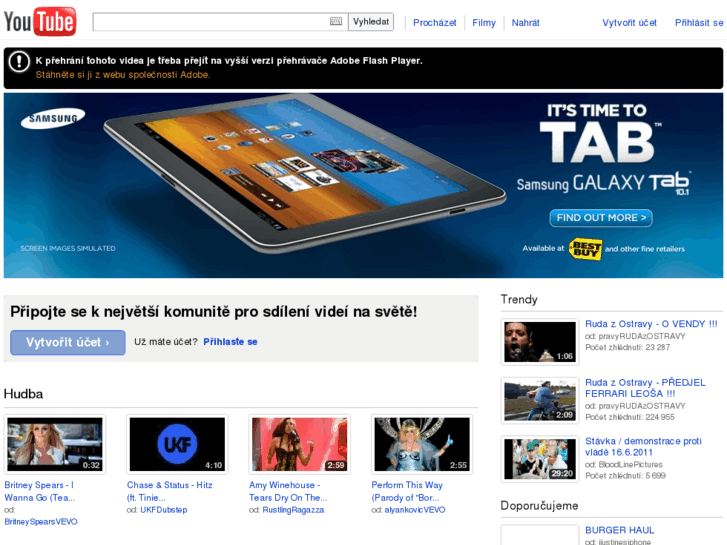Open the Filmy menu item
The height and width of the screenshot is (545, 727).
pyautogui.click(x=484, y=23)
